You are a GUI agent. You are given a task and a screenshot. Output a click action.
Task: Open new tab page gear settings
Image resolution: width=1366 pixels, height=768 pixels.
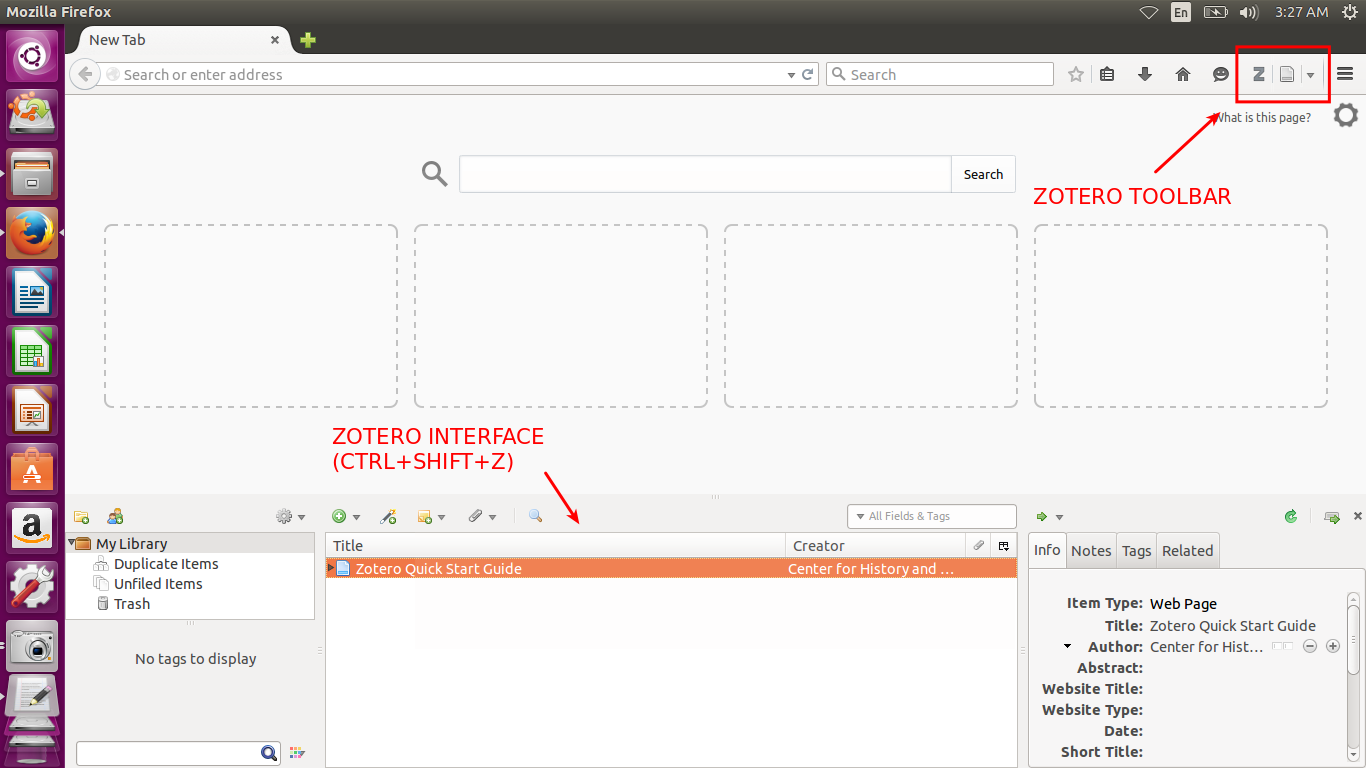[1346, 115]
